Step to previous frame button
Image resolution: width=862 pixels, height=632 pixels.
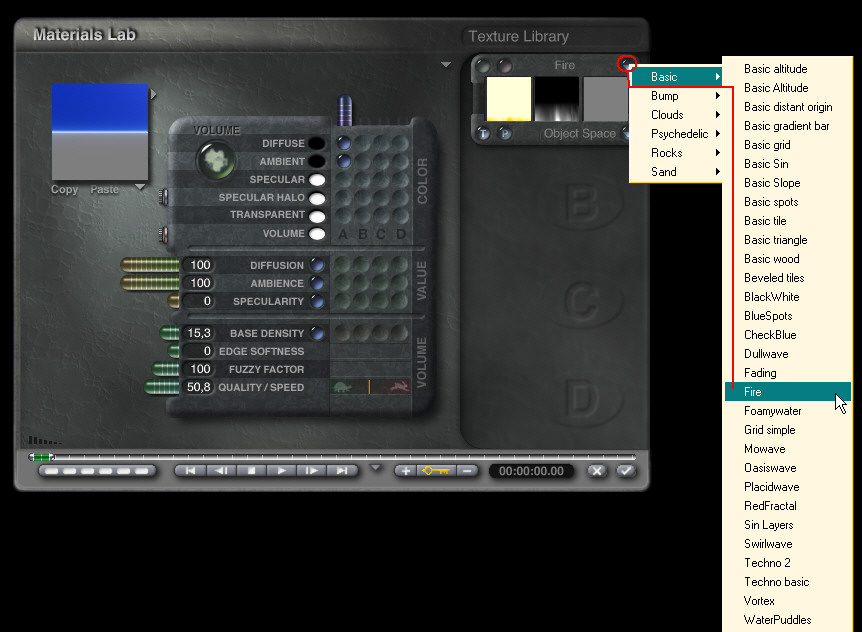tap(221, 471)
